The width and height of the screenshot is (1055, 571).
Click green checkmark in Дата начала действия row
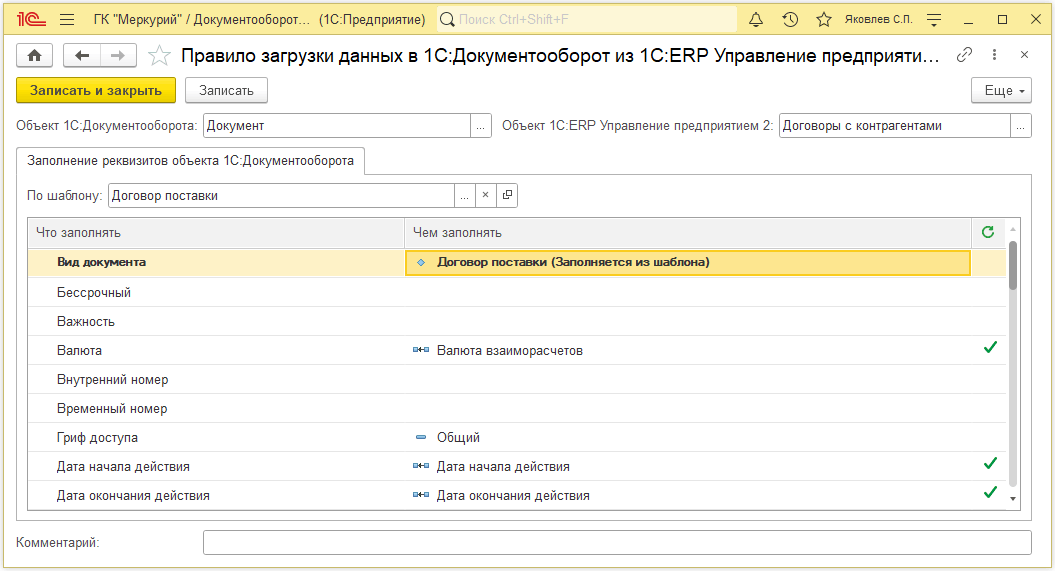[x=990, y=463]
